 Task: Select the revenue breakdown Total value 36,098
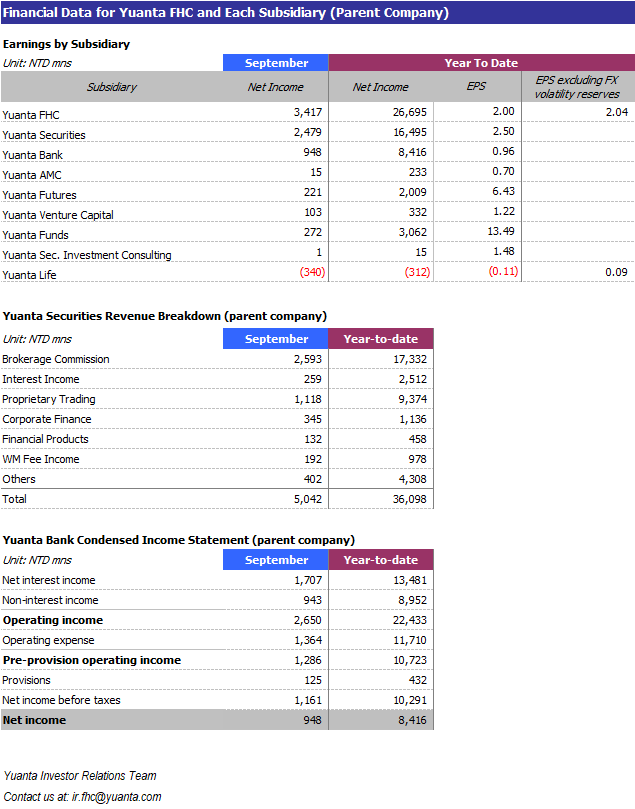click(x=406, y=499)
